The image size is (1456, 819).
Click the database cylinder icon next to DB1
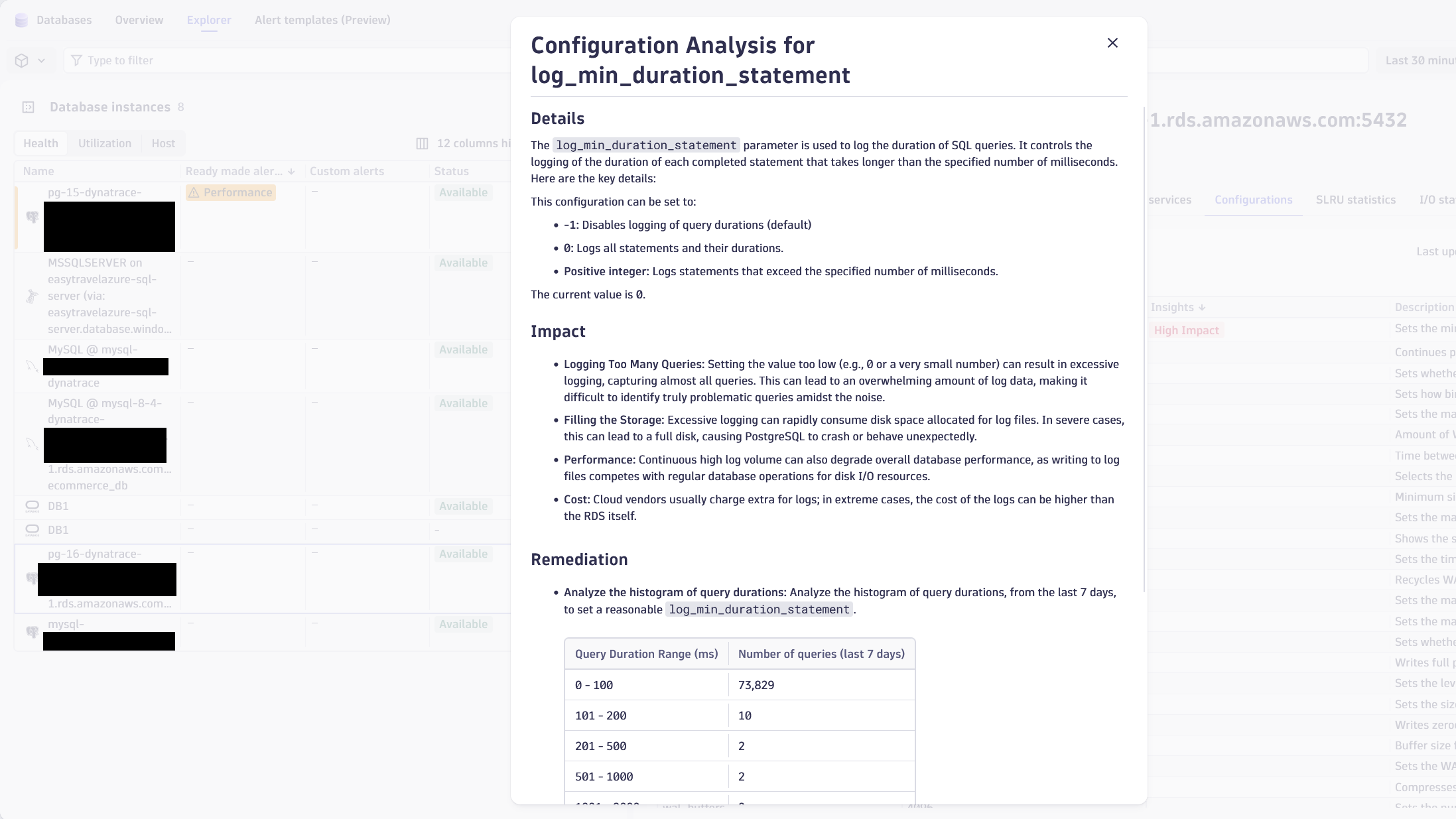point(31,505)
